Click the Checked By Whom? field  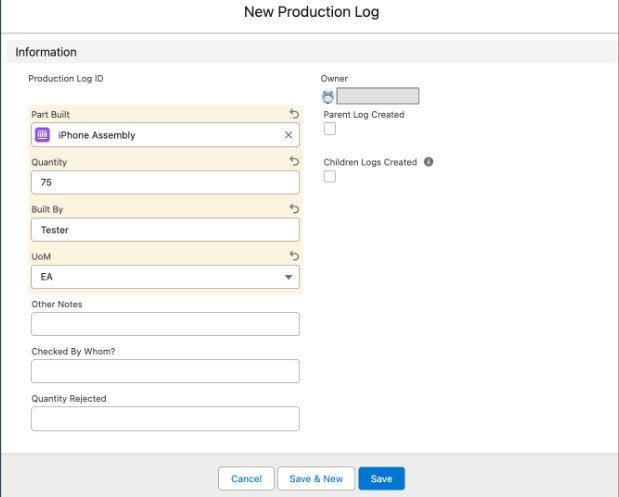pos(165,371)
